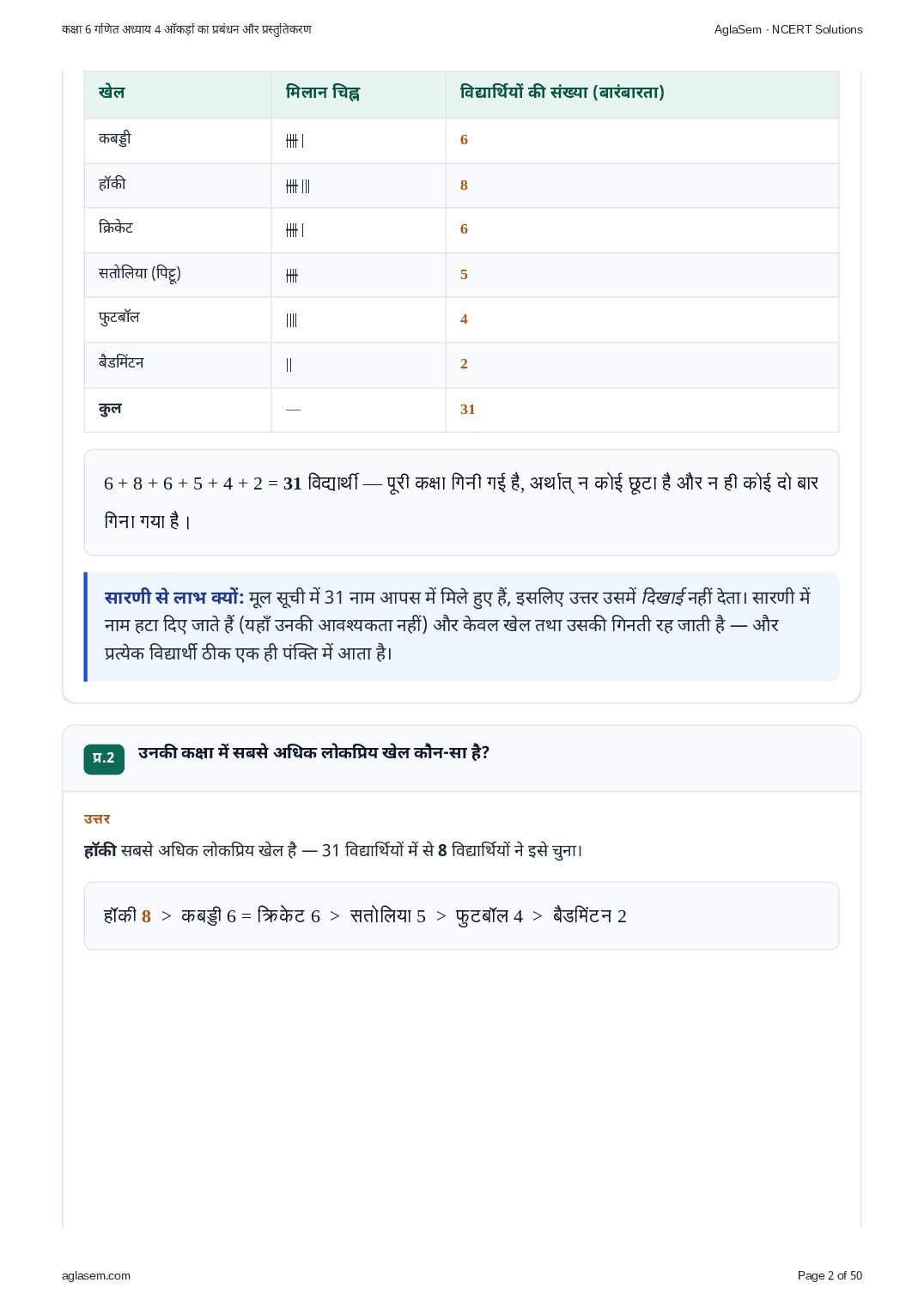Click the सारणी से लाभ क्यों: heading

click(x=174, y=597)
